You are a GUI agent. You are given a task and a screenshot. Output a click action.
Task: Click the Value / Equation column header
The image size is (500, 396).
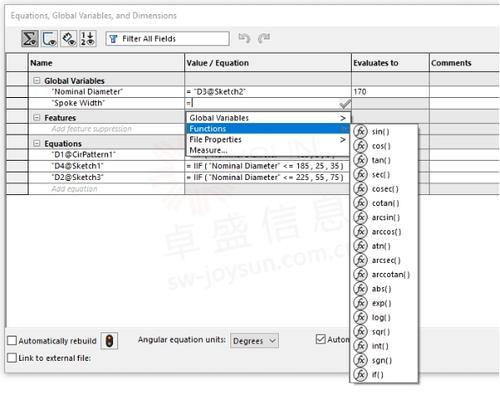click(x=268, y=63)
